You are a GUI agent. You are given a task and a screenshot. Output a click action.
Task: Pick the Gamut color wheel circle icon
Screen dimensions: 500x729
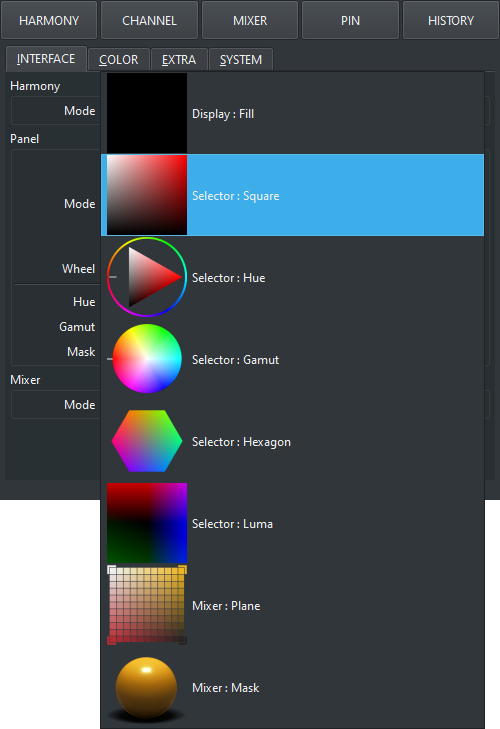(147, 359)
